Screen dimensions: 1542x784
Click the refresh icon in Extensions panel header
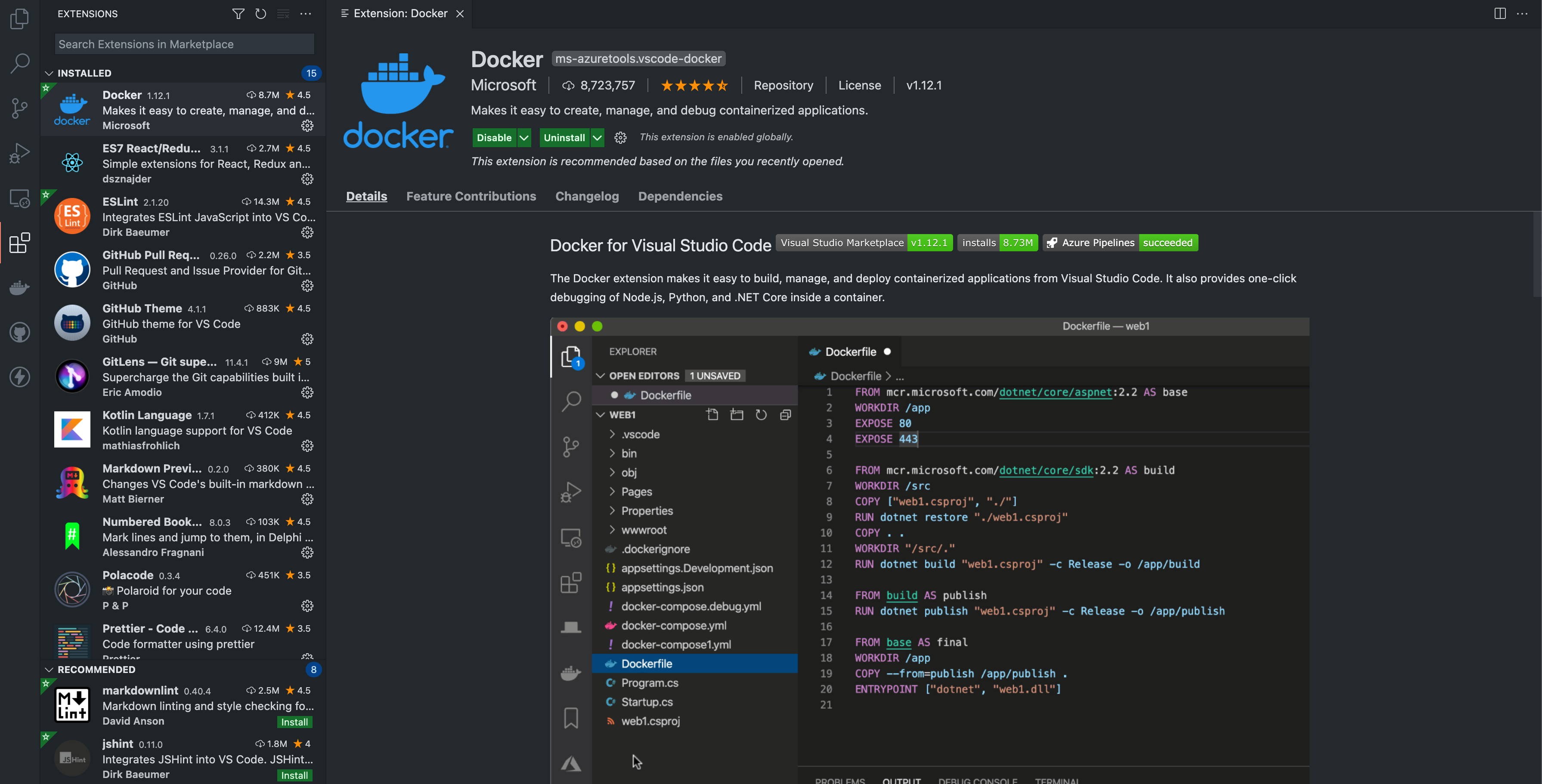(x=261, y=13)
